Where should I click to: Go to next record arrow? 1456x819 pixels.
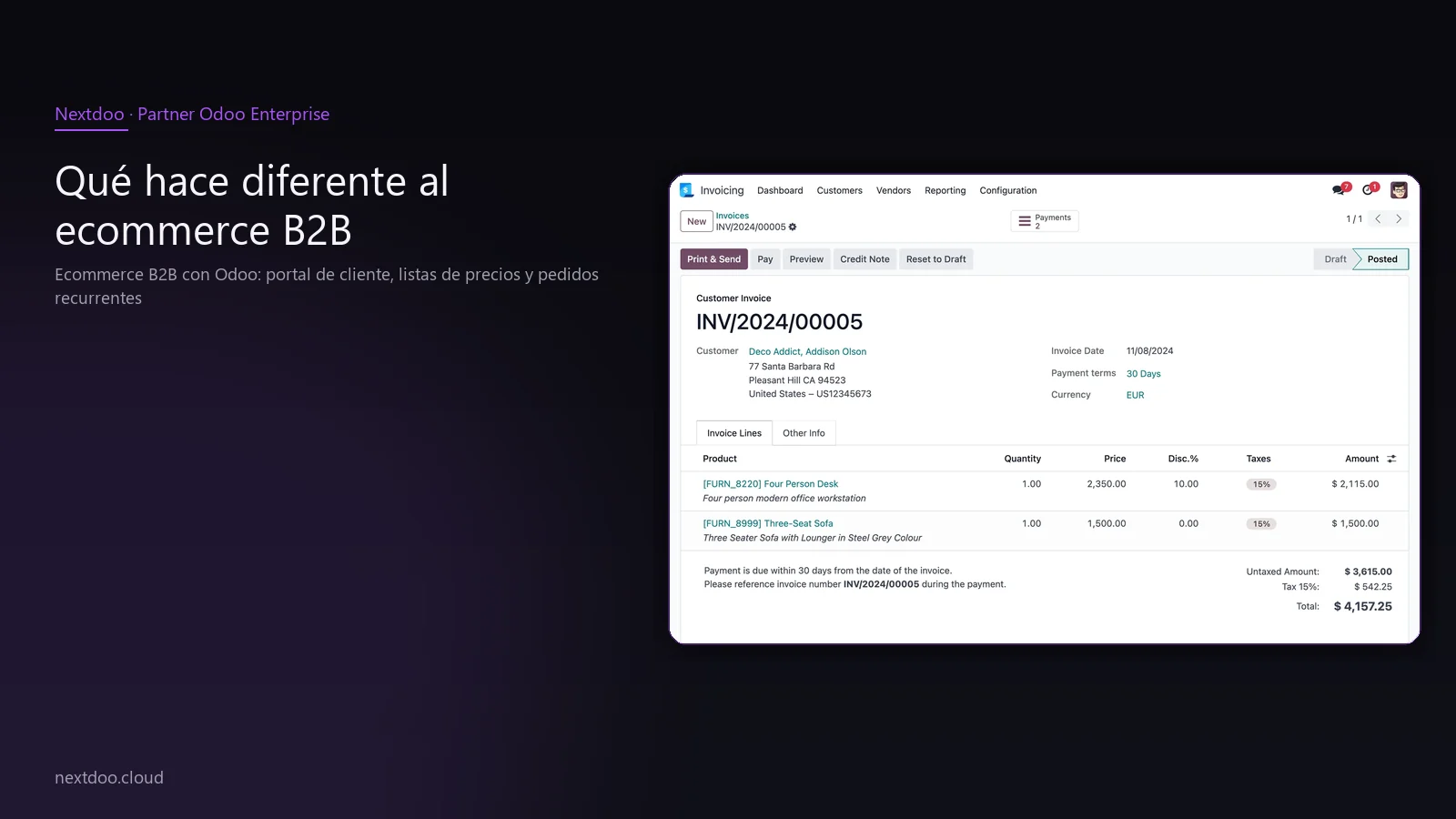tap(1399, 219)
